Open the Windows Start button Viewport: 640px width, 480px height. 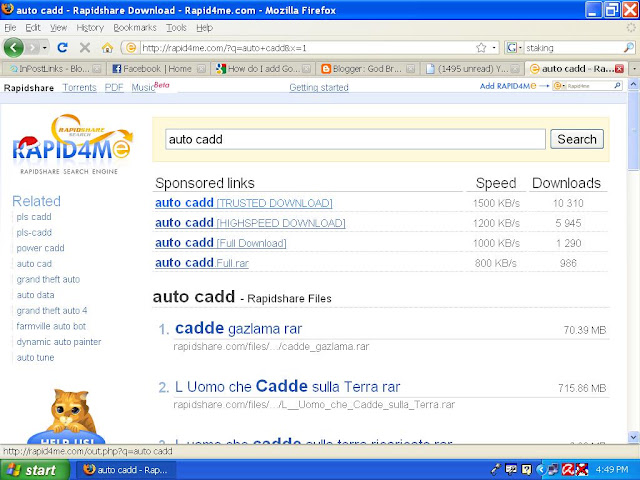tap(34, 470)
